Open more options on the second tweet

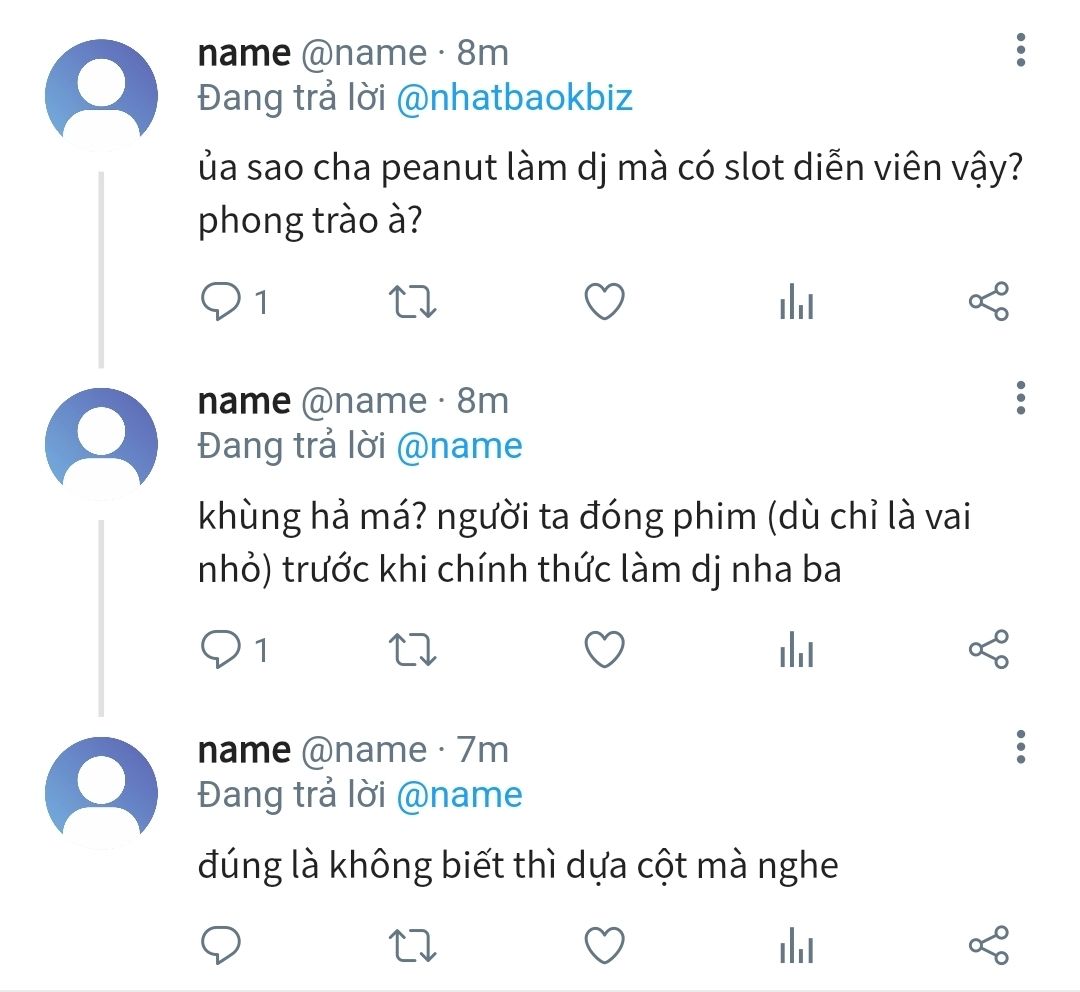[1020, 398]
